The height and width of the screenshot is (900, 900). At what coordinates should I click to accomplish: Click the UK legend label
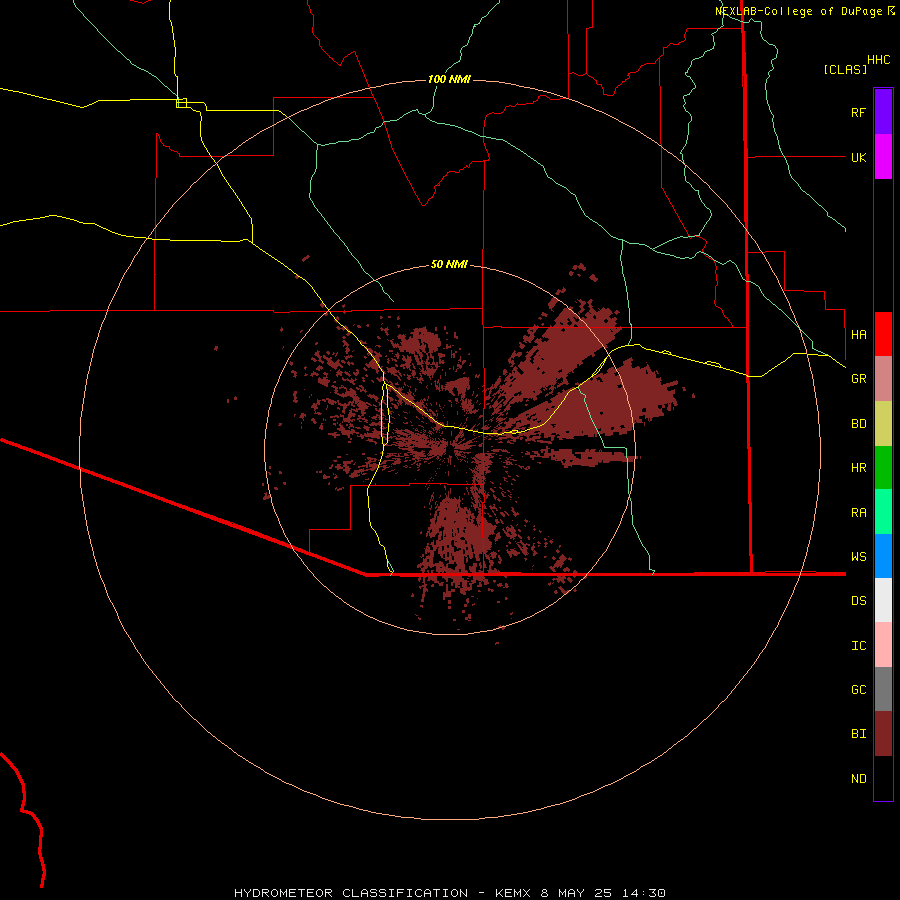[858, 157]
